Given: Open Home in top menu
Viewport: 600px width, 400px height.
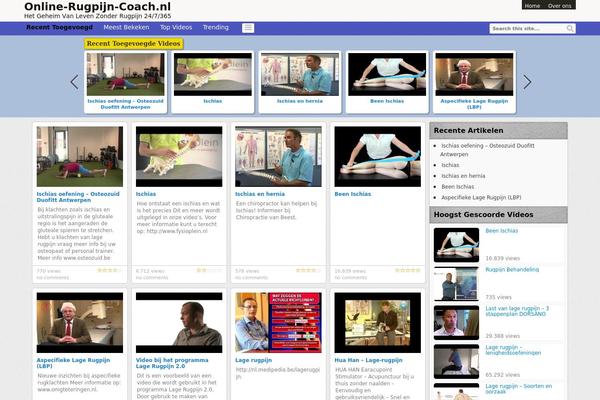Looking at the screenshot, I should pyautogui.click(x=532, y=6).
